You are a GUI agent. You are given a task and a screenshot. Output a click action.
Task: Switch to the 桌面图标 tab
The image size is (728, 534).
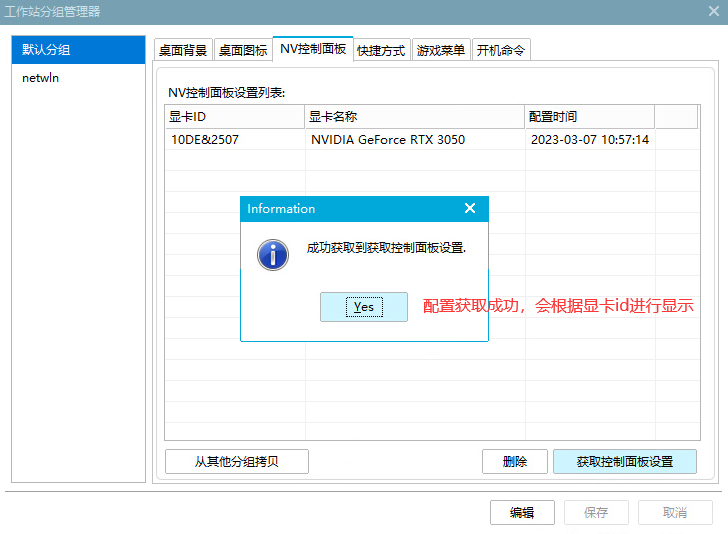click(x=243, y=50)
